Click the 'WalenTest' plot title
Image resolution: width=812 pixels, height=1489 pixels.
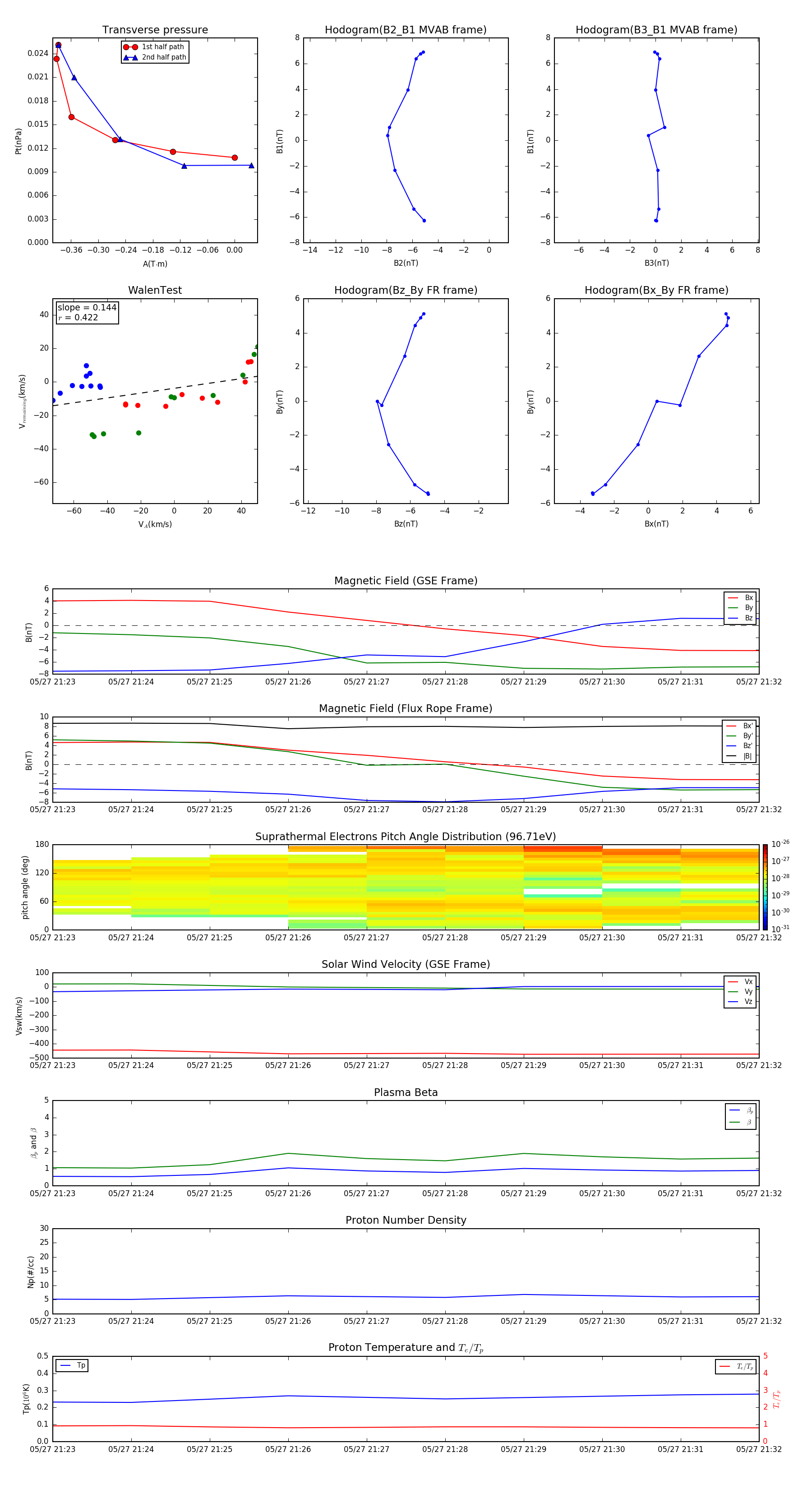coord(155,290)
